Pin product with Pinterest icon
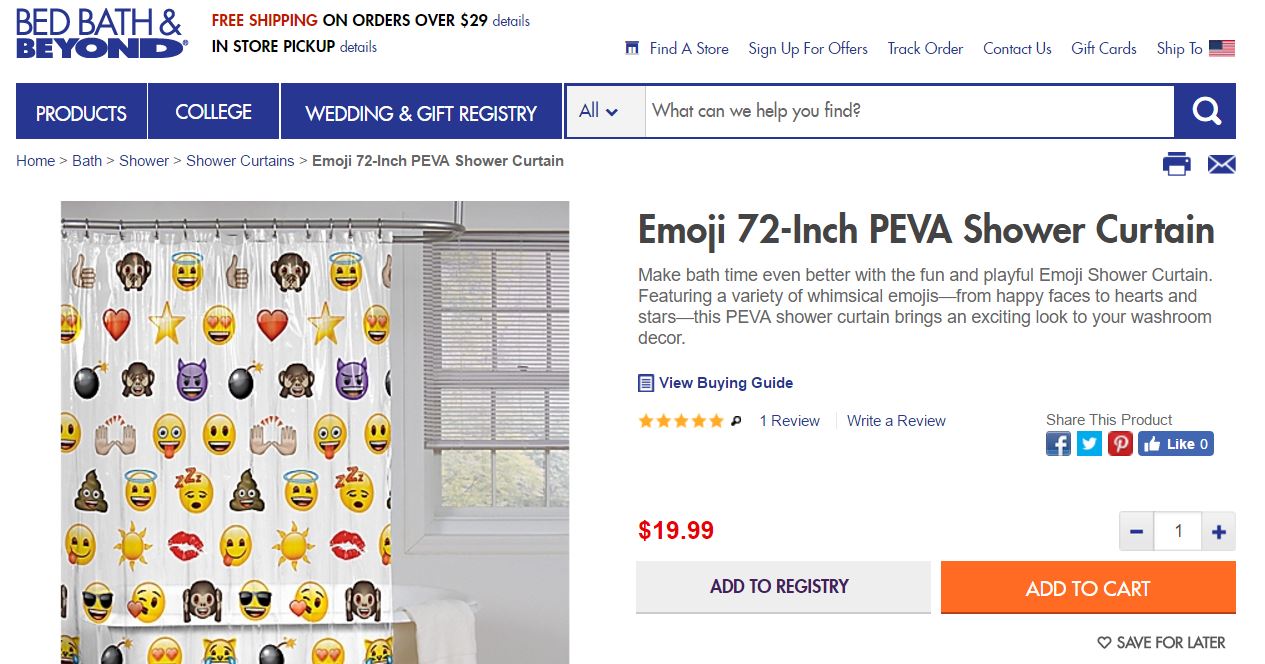 click(1120, 444)
